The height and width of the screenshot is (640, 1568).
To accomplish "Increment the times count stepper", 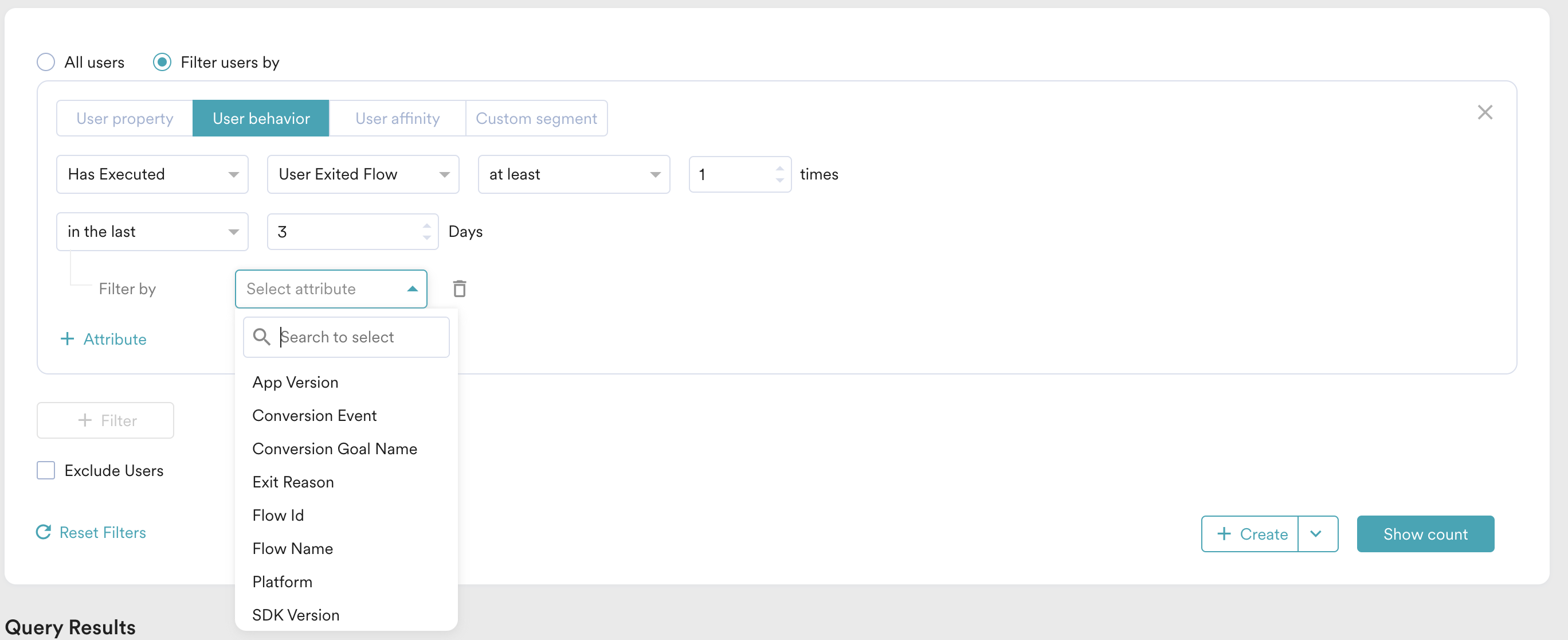I will coord(779,168).
